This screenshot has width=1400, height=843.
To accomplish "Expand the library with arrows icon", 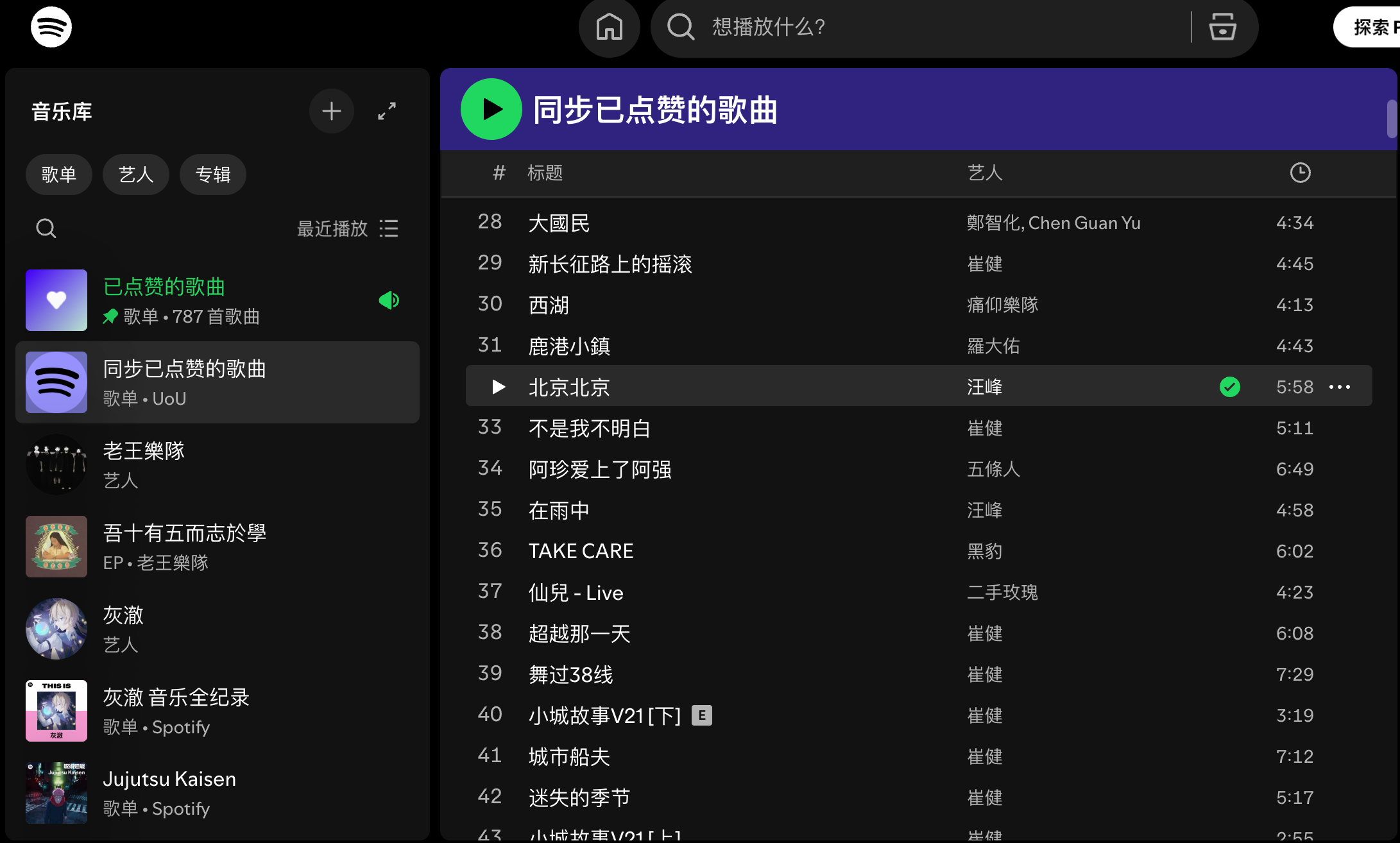I will [387, 112].
